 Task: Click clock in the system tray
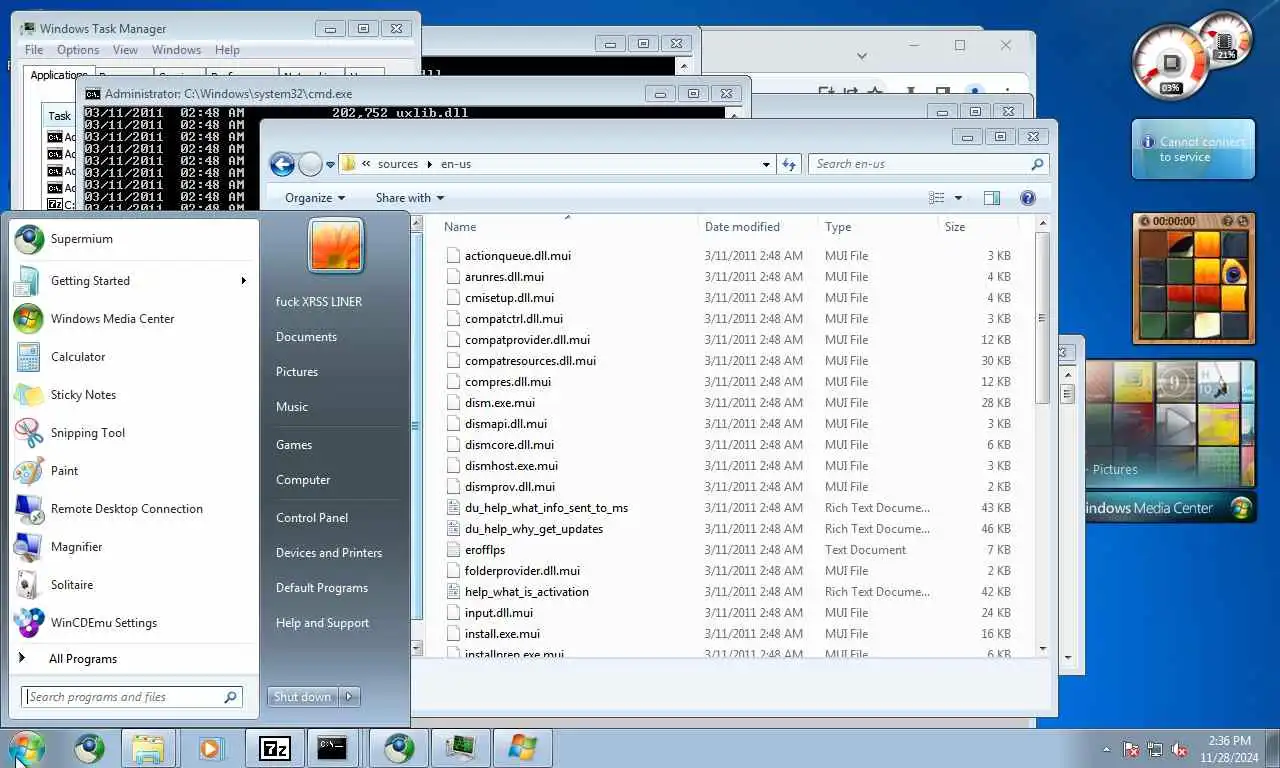[1229, 749]
